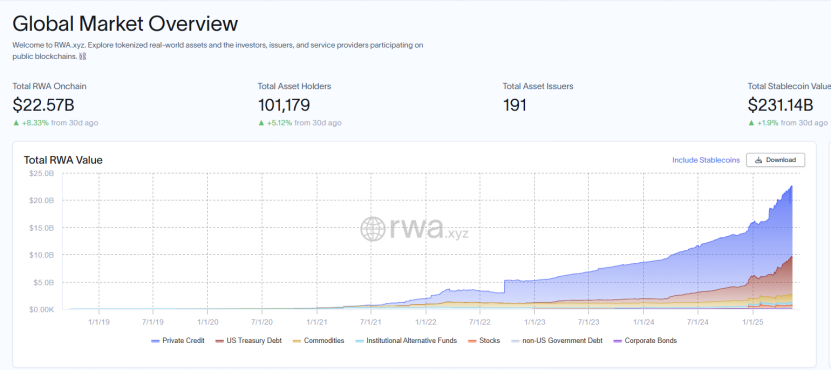
Task: Click the download icon in Download button
Action: [x=758, y=160]
